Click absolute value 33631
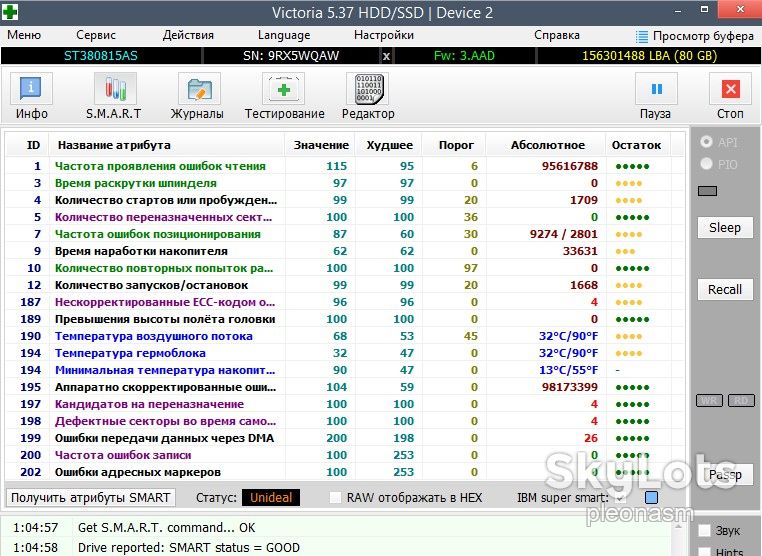762x556 pixels. (x=580, y=251)
